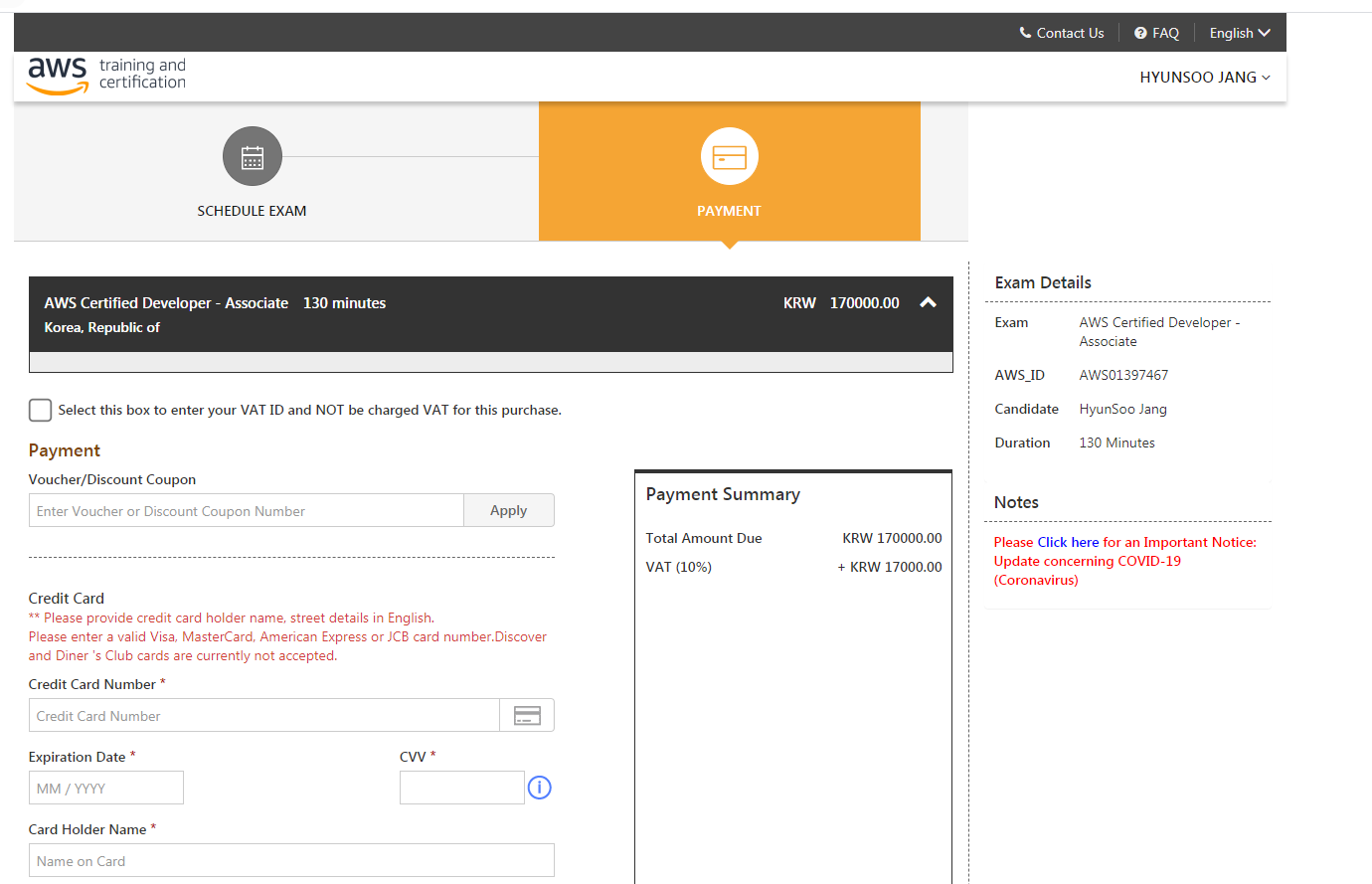Click the KRW 170000.00 price in exam header
The image size is (1372, 884).
(841, 303)
